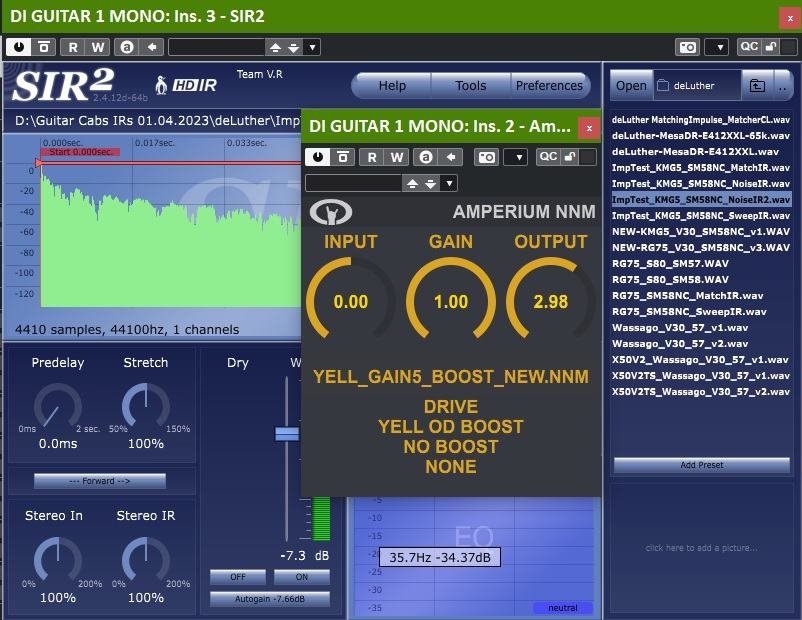
Task: Click Open button in file browser
Action: [631, 85]
